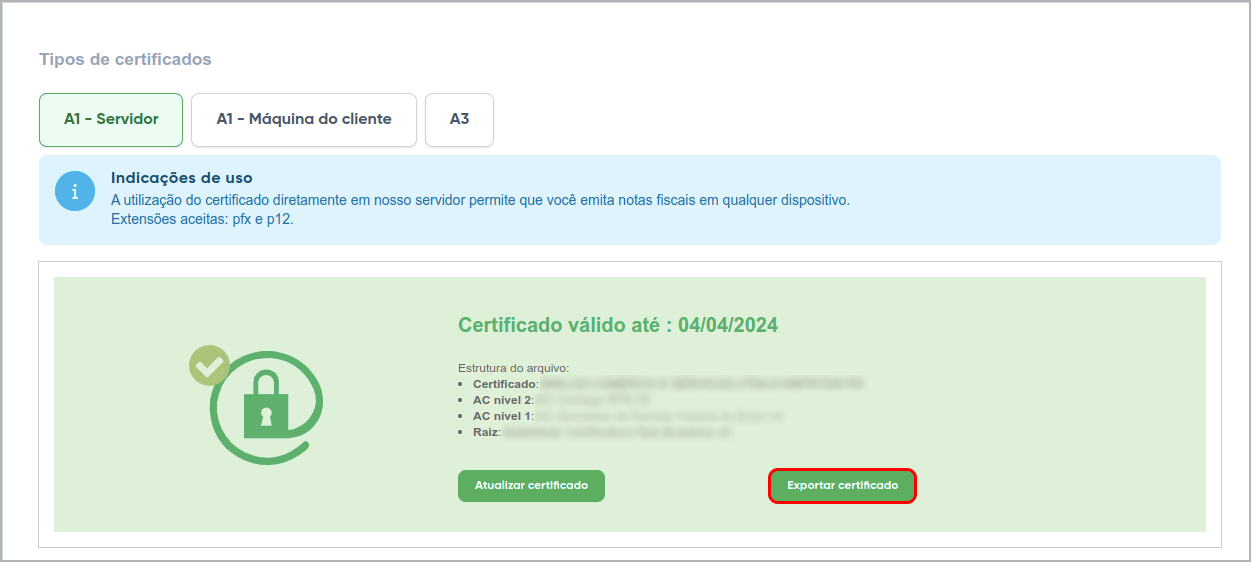
Task: Click the sentence about emitting notas fiscais
Action: coord(480,200)
